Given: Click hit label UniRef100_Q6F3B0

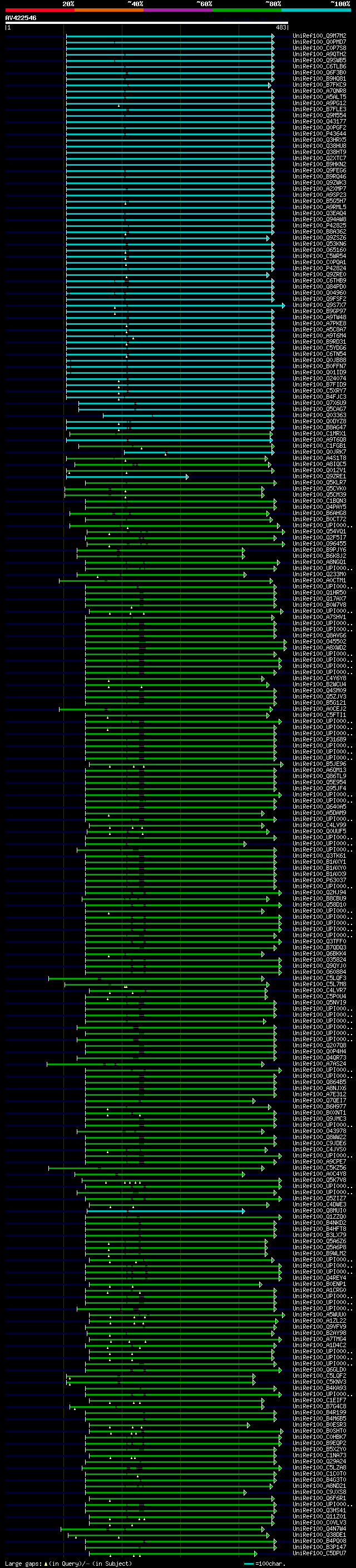Looking at the screenshot, I should click(x=319, y=72).
